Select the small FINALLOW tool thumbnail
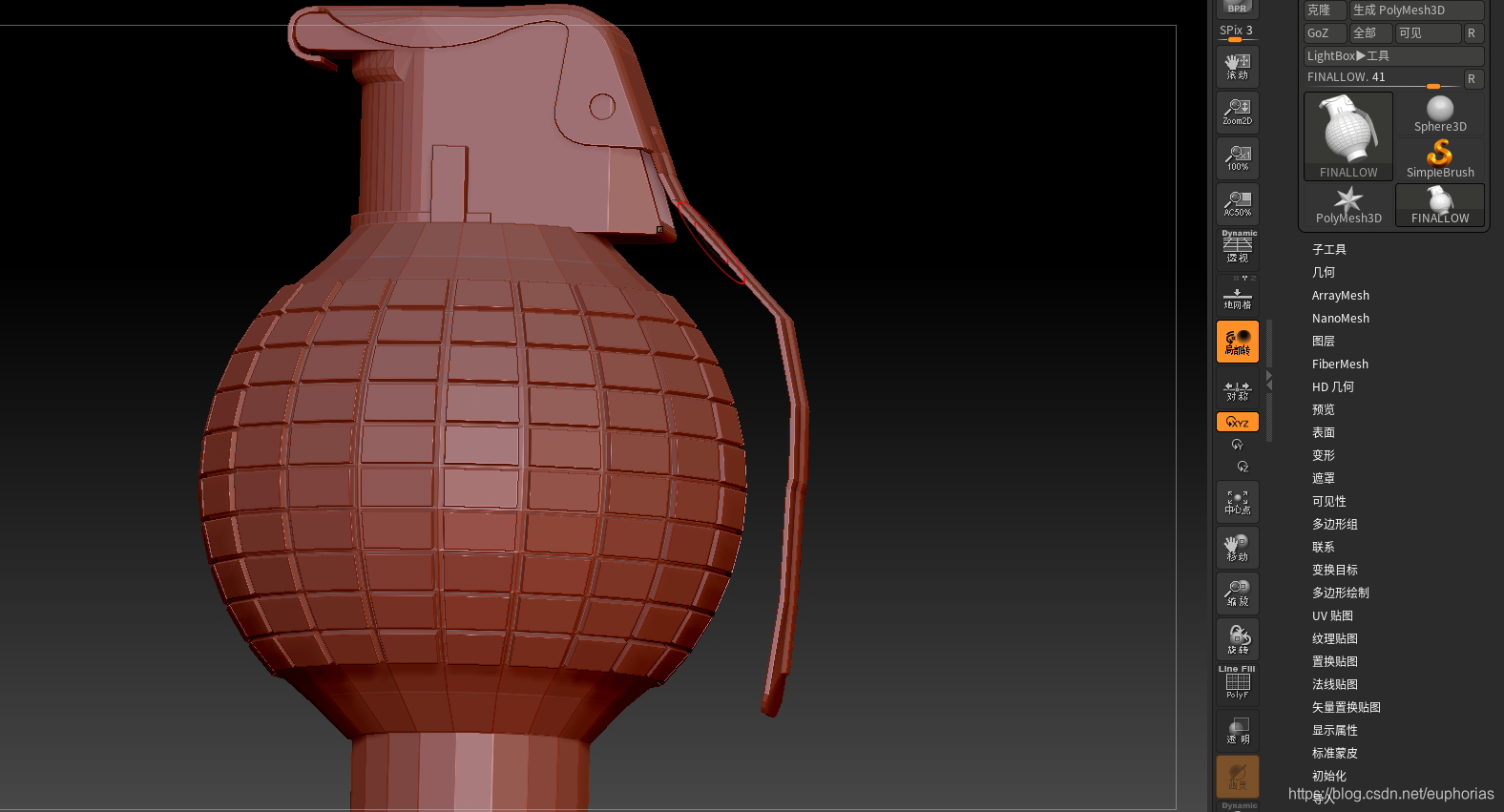 tap(1440, 205)
